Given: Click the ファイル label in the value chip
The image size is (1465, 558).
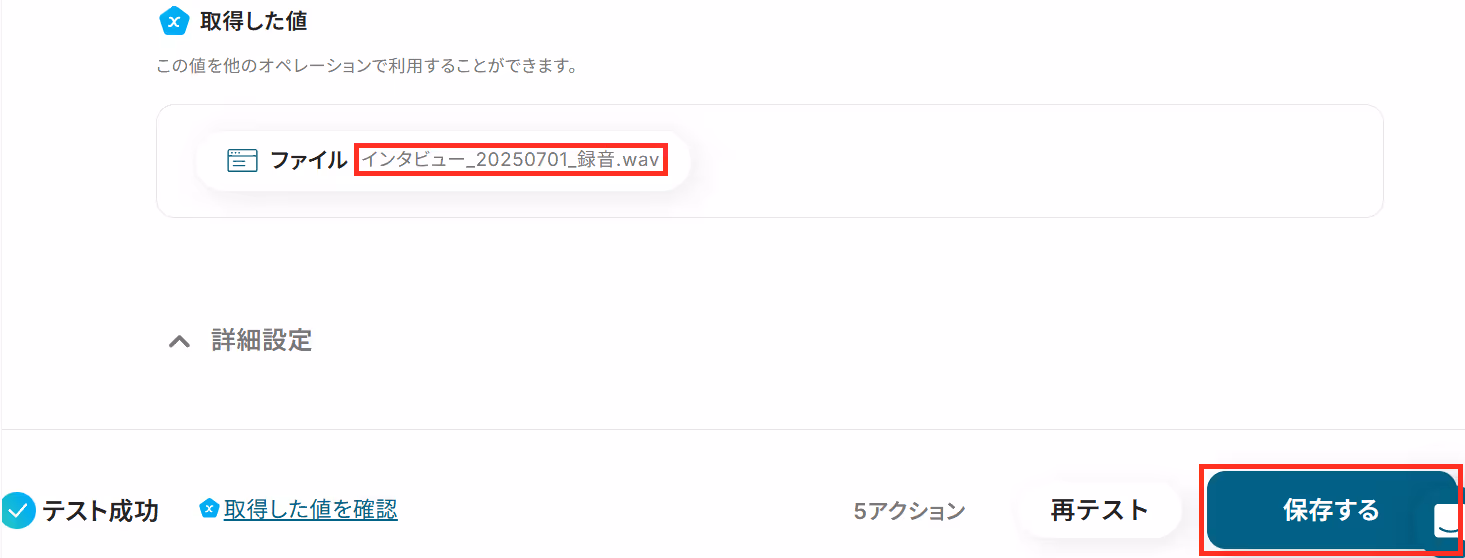Looking at the screenshot, I should click(x=309, y=160).
